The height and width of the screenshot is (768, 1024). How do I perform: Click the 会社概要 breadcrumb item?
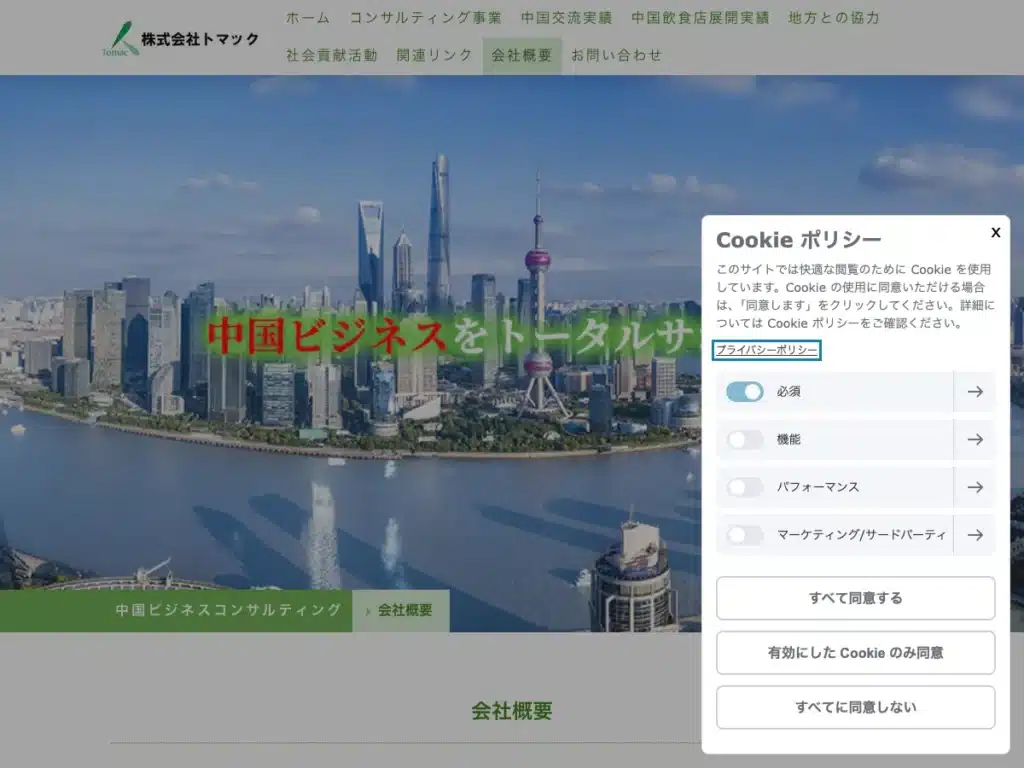pos(405,610)
